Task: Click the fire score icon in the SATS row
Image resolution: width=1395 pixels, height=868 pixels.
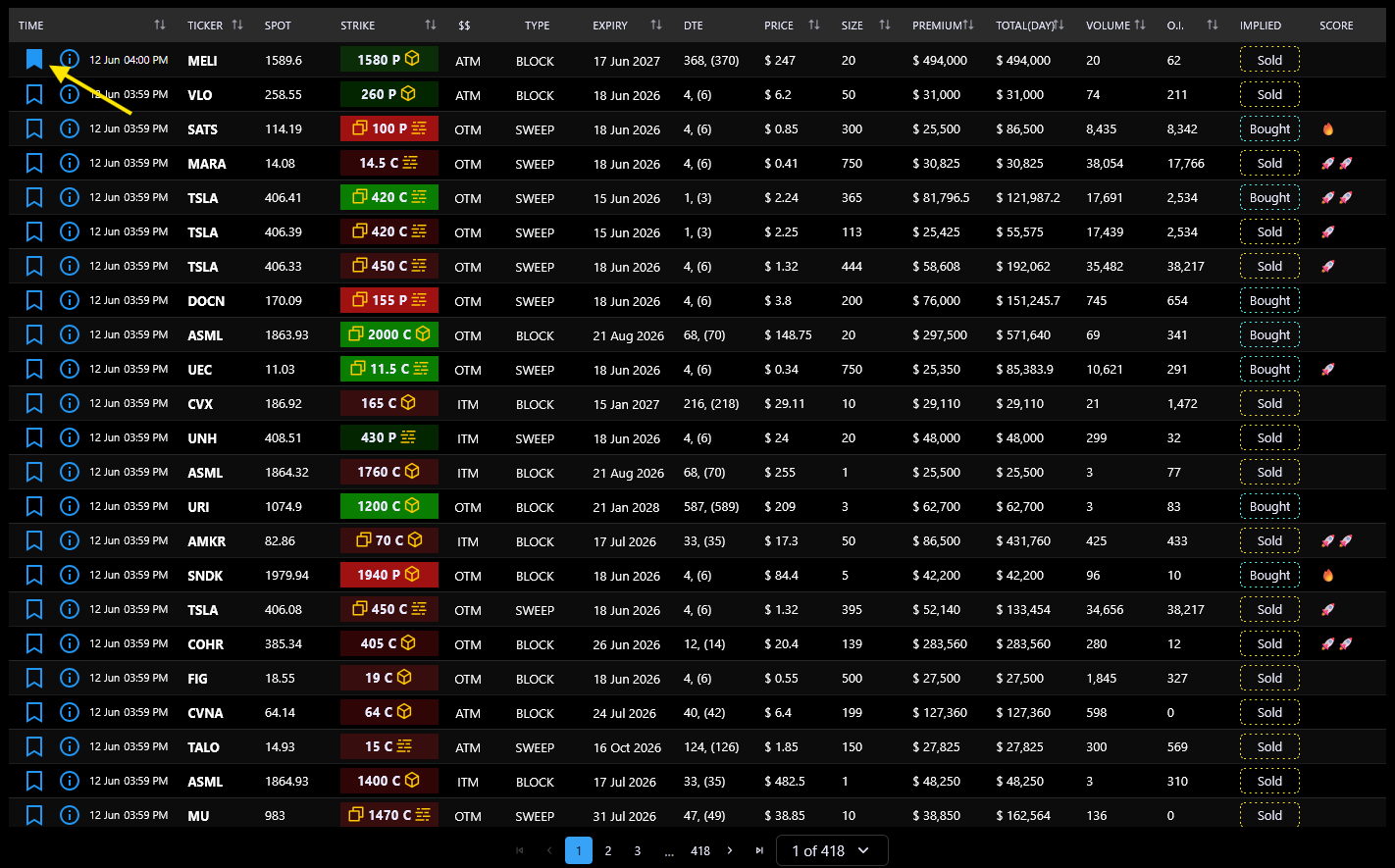Action: click(x=1328, y=128)
